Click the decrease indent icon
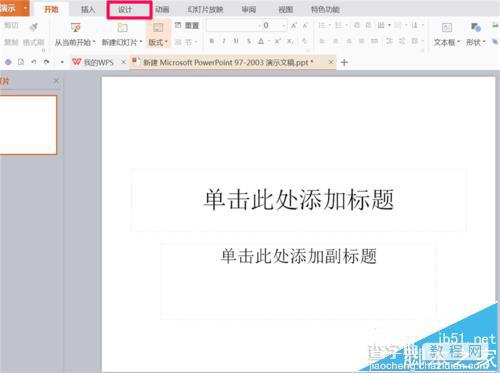Image resolution: width=500 pixels, height=373 pixels. pyautogui.click(x=357, y=25)
